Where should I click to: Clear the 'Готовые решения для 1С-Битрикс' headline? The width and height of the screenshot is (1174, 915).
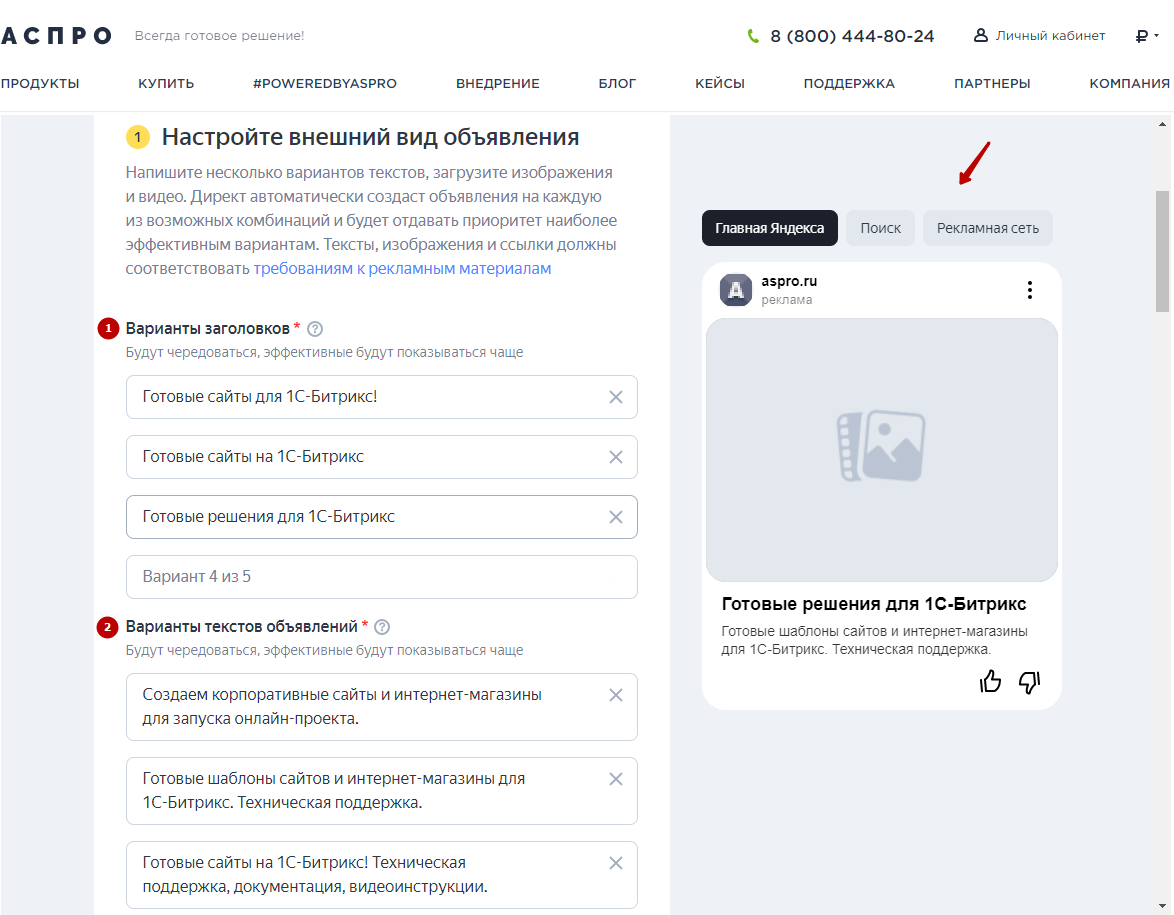(616, 517)
